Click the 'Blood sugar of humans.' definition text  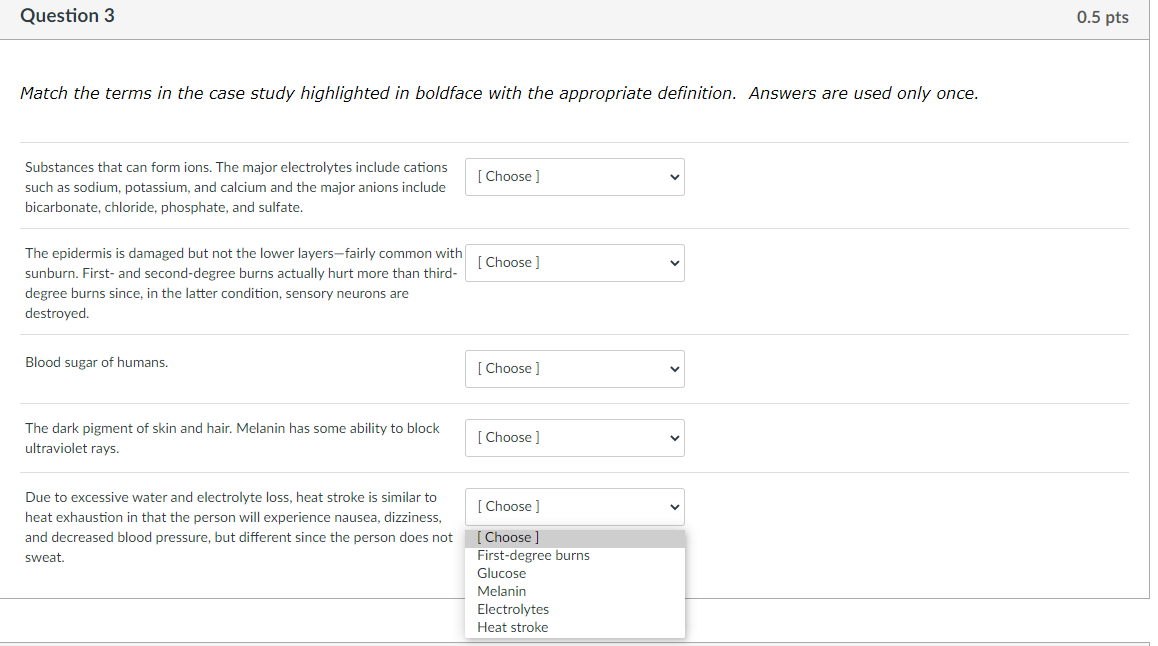pos(97,362)
